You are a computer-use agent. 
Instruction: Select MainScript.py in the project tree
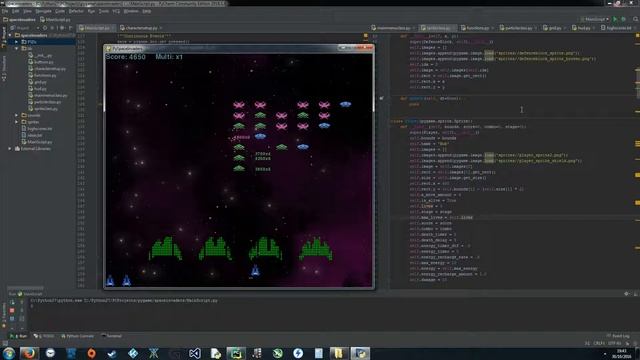coord(39,142)
